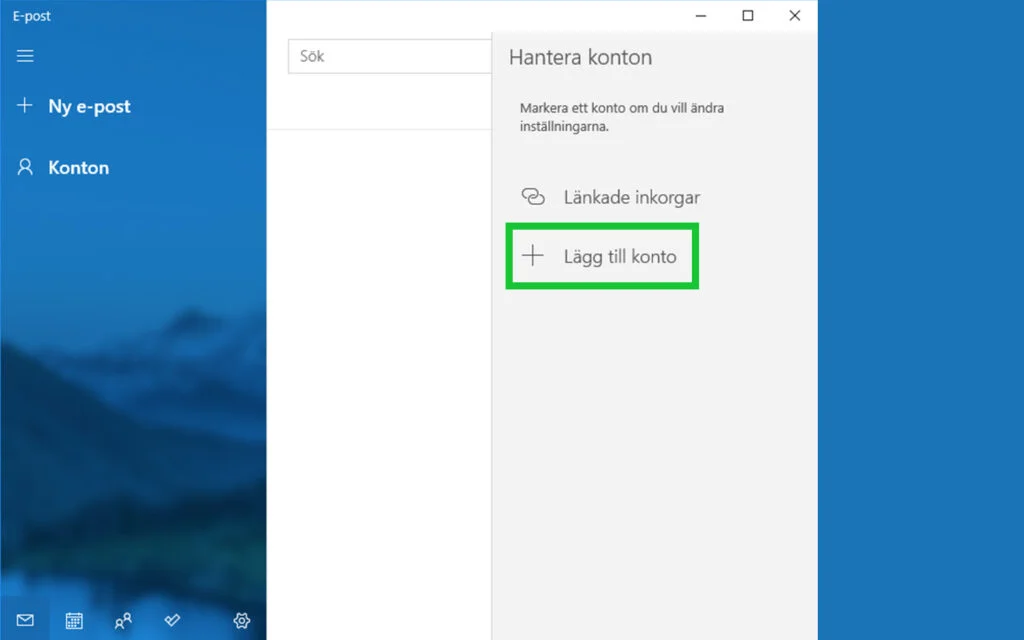This screenshot has height=640, width=1024.
Task: Open the People icon in the bottom bar
Action: (x=122, y=621)
